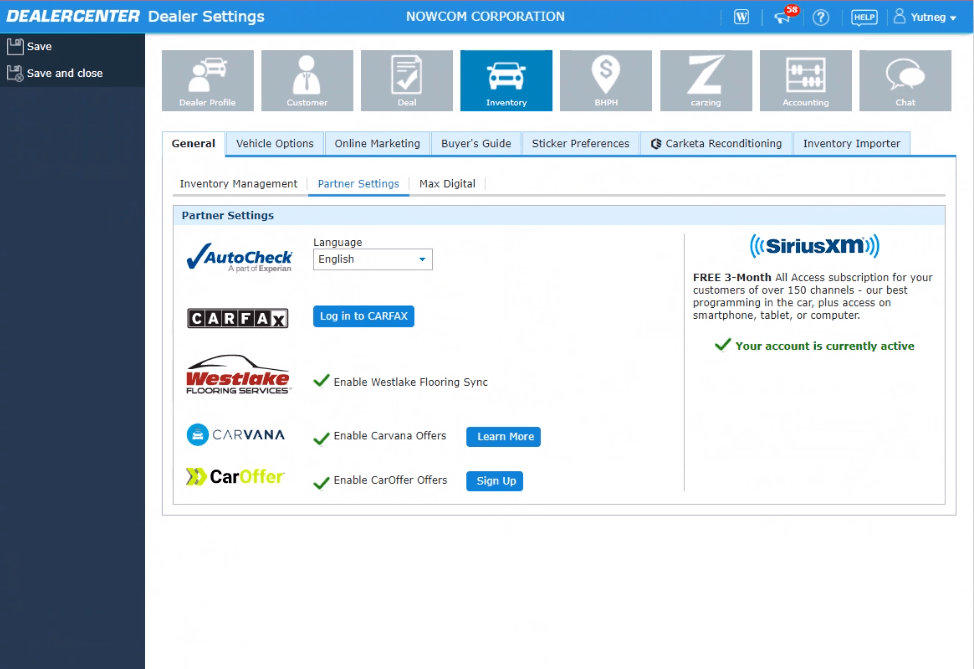This screenshot has width=974, height=669.
Task: Click the HELP button icon
Action: tap(864, 17)
